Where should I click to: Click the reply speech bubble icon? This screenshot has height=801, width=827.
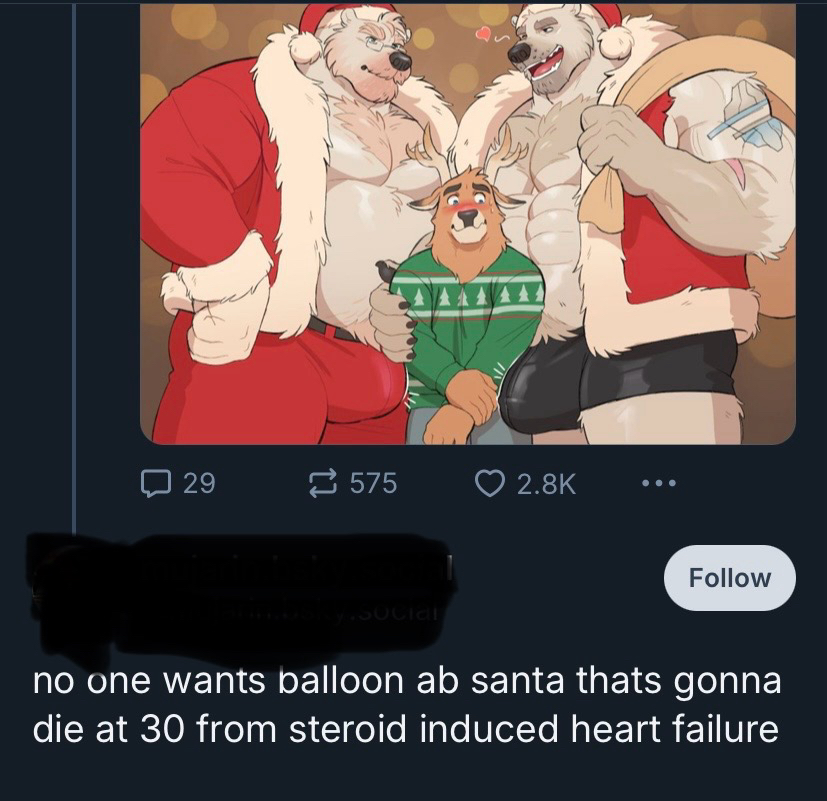coord(153,484)
